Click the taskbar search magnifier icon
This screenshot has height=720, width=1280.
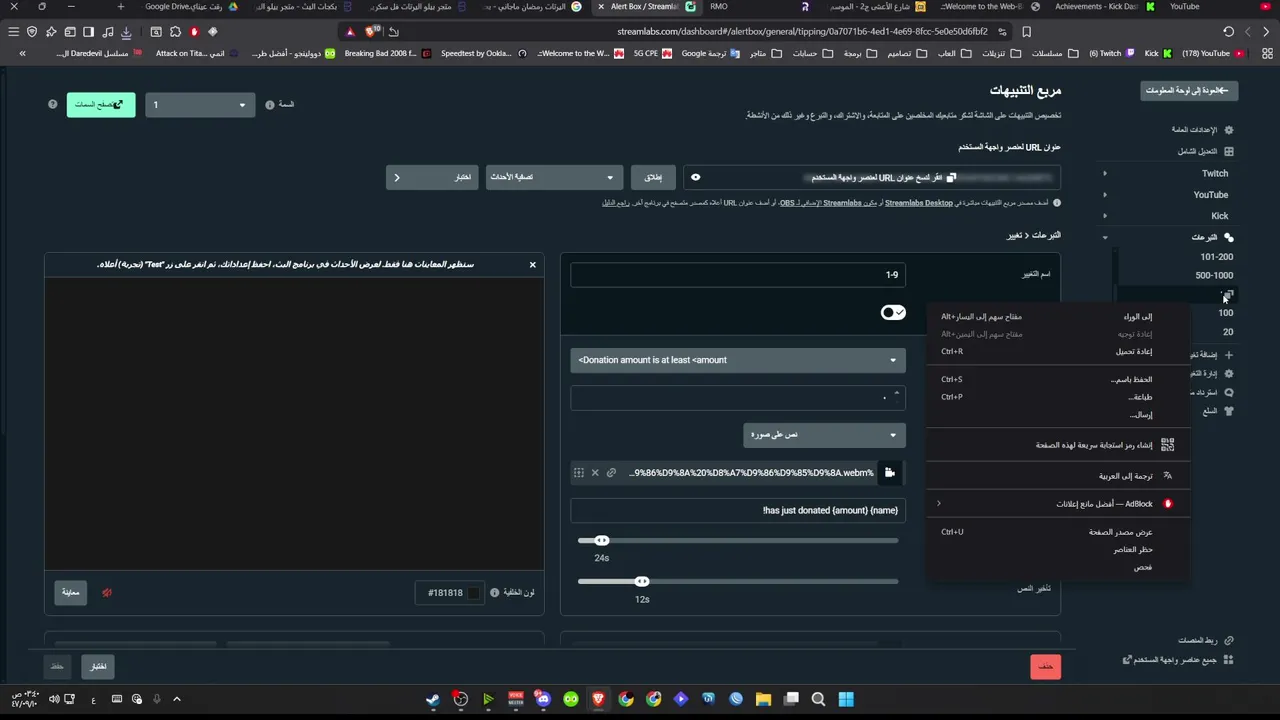click(x=818, y=699)
